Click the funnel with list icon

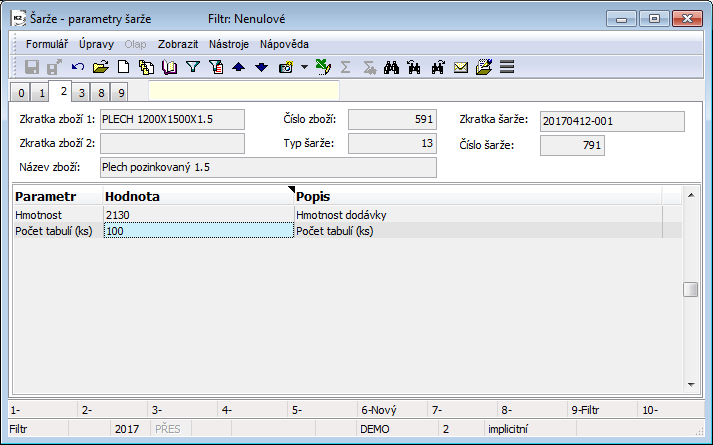216,67
